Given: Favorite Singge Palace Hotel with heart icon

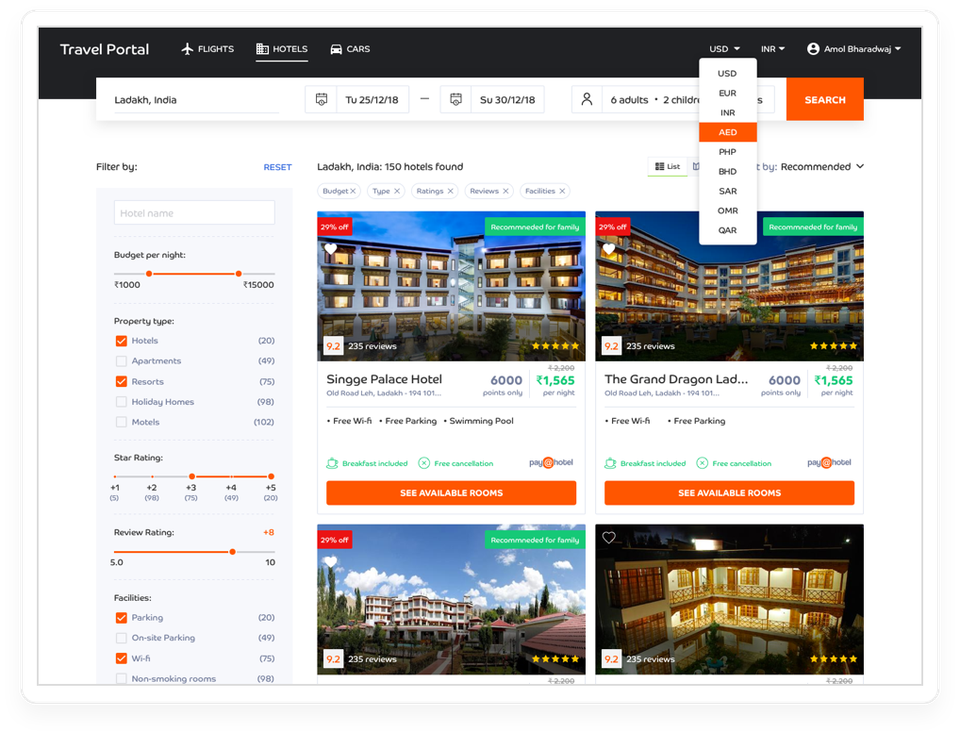Looking at the screenshot, I should point(330,250).
